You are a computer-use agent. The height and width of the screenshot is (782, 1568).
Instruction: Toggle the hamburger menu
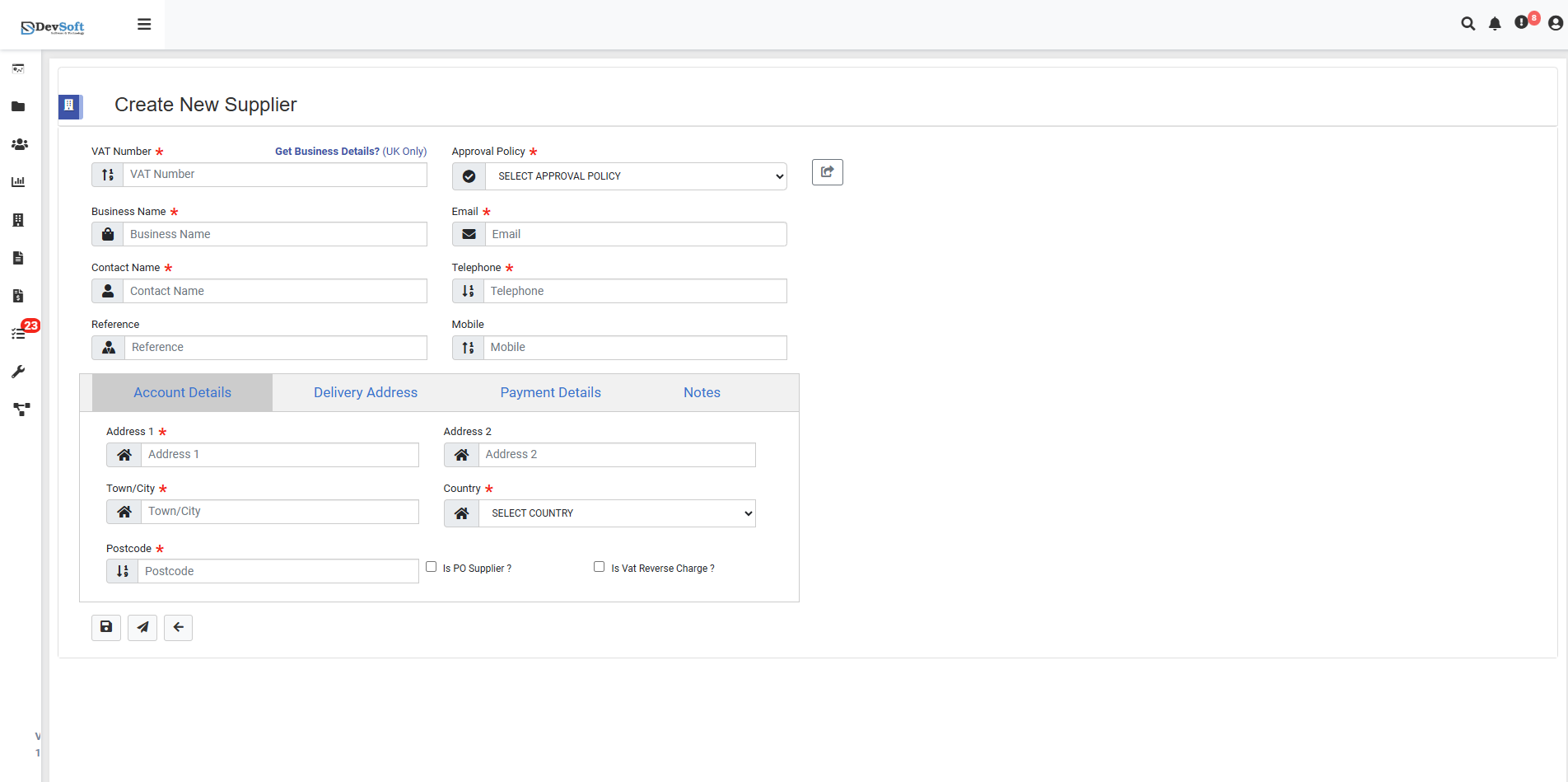[144, 25]
